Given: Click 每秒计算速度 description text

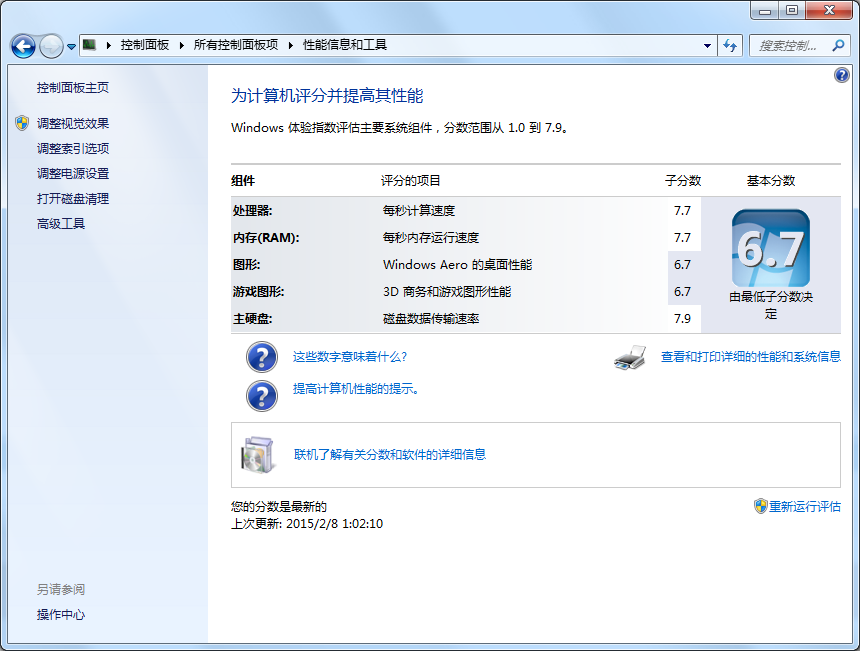Looking at the screenshot, I should point(419,211).
